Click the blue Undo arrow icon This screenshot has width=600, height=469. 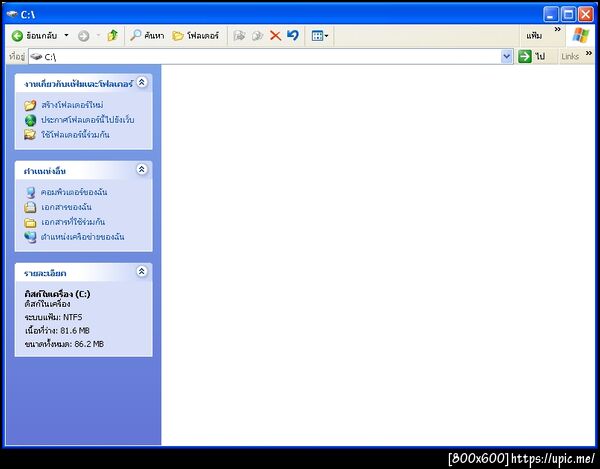click(293, 36)
